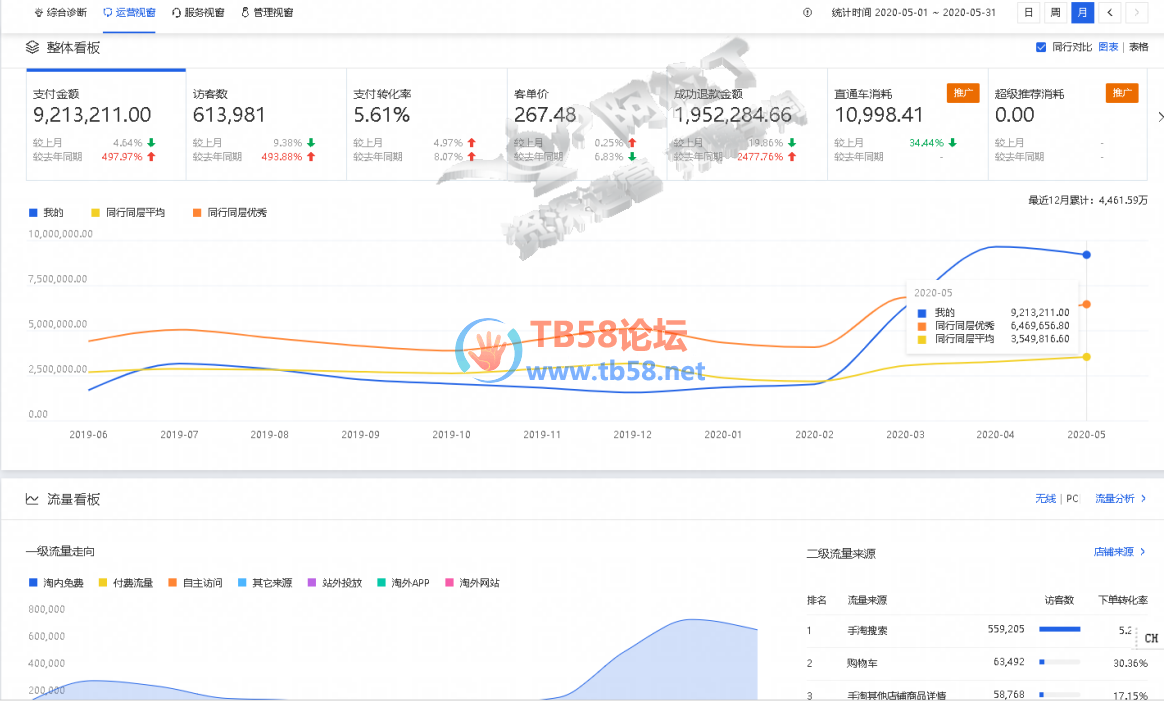The width and height of the screenshot is (1164, 702).
Task: Switch to the 运营视窗 tab
Action: click(x=129, y=13)
